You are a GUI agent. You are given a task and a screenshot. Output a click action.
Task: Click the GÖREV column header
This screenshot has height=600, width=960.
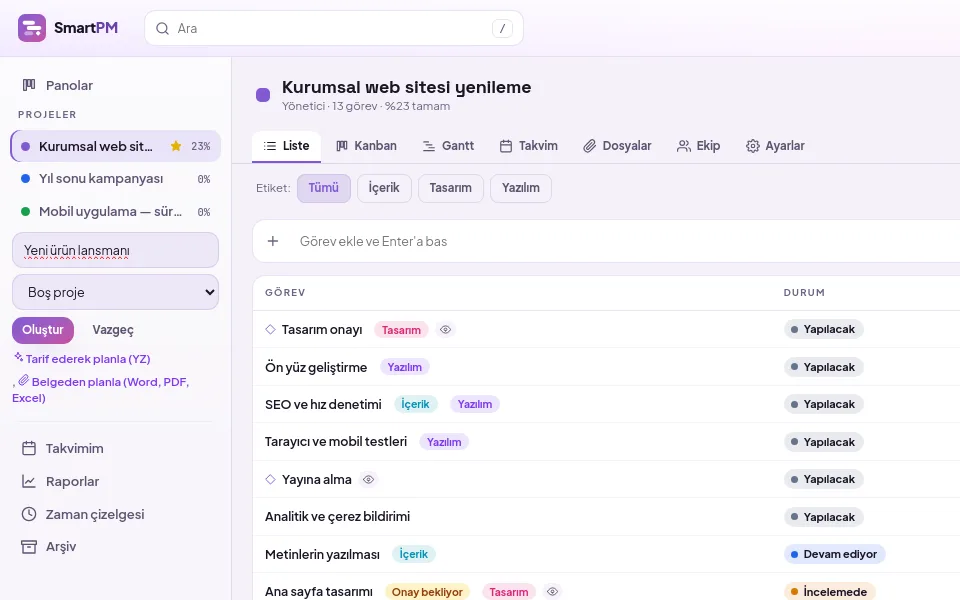(x=285, y=293)
